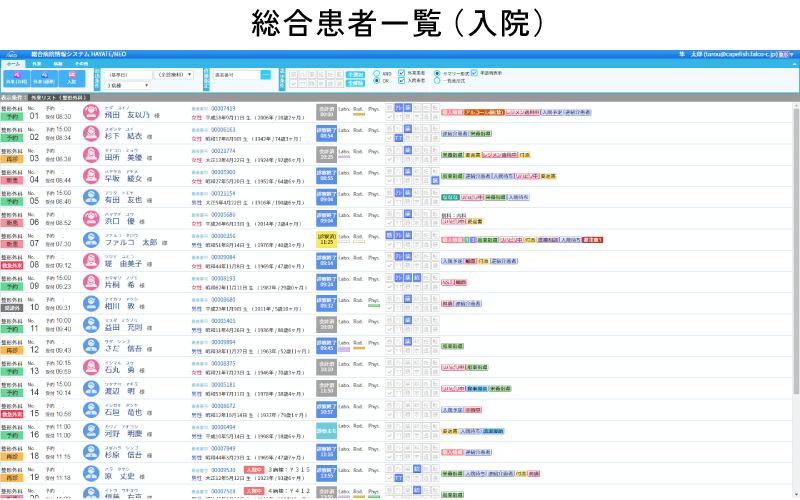Click the gray 会計済 status icon in row 01

pyautogui.click(x=325, y=113)
